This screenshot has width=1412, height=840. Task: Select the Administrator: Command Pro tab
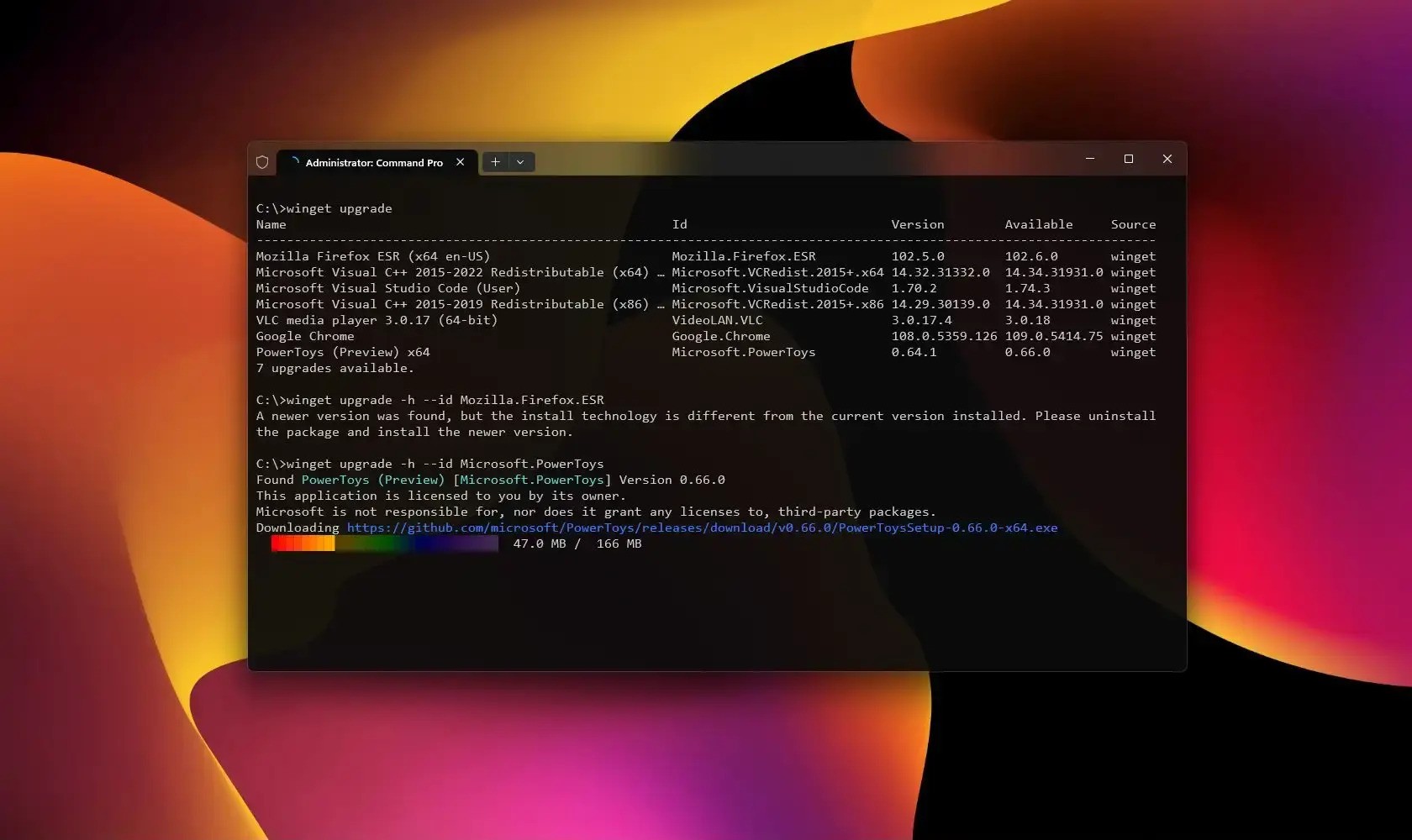374,162
